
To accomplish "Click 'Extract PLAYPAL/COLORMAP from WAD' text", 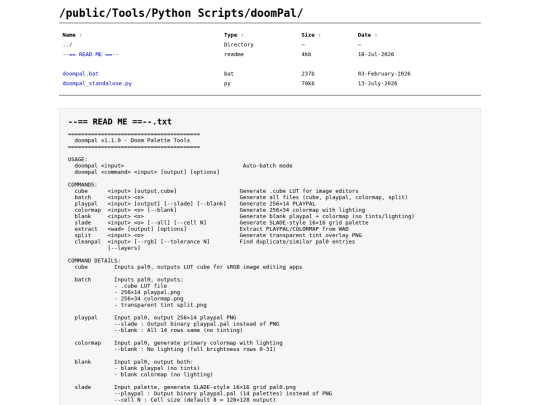I will [294, 229].
